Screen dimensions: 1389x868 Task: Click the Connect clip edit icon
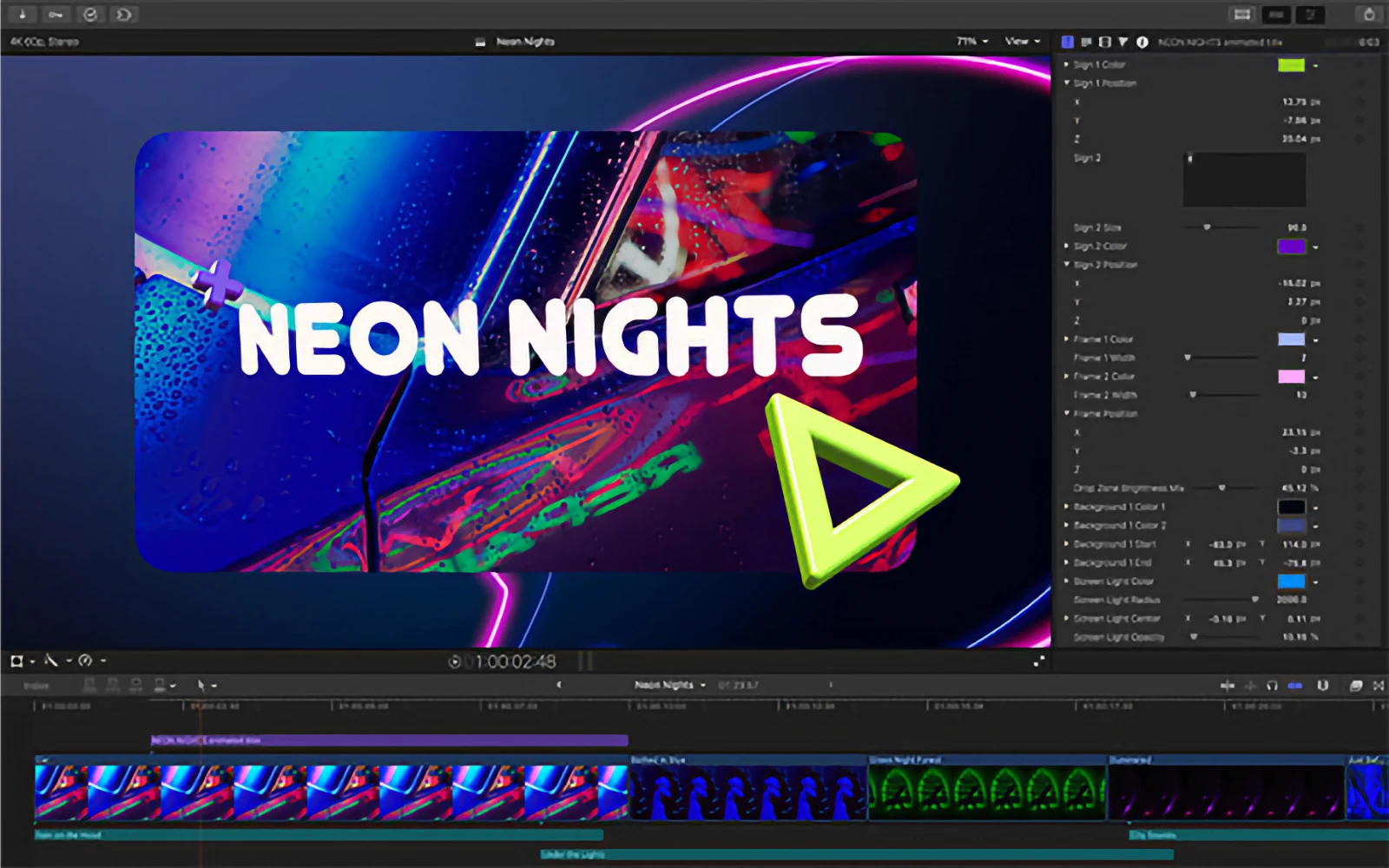click(89, 686)
